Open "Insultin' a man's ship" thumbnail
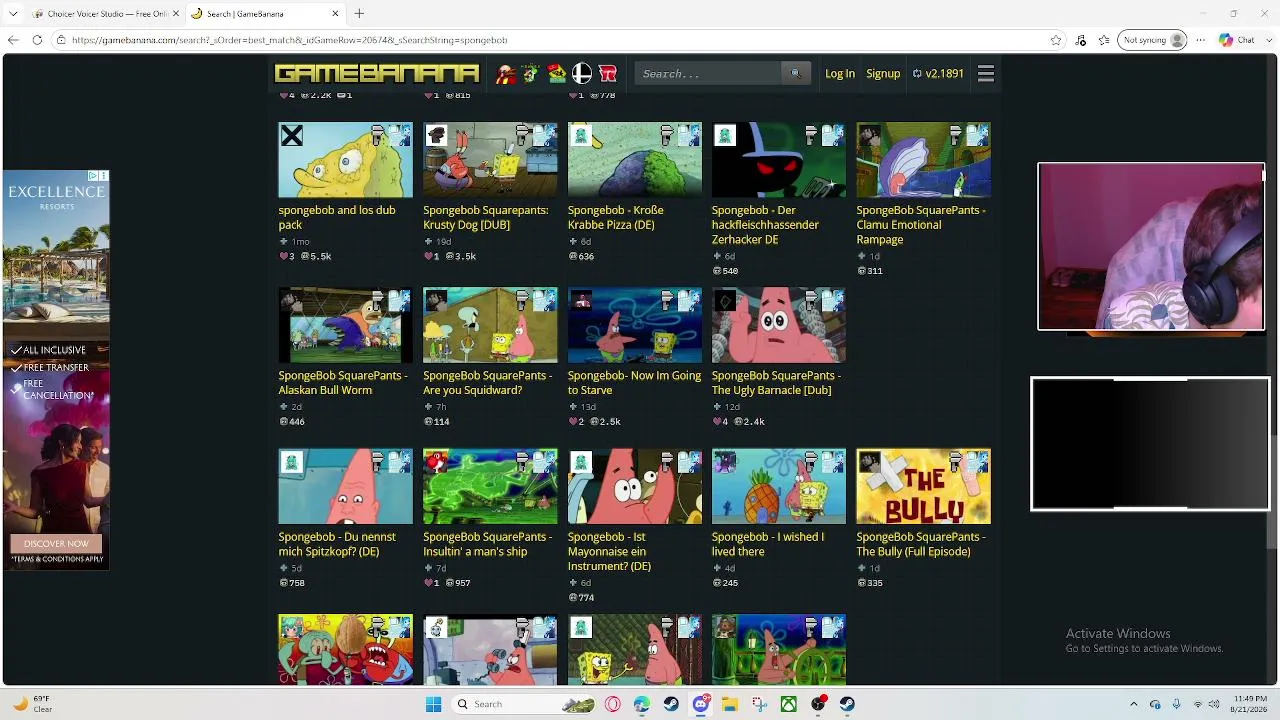Image resolution: width=1280 pixels, height=720 pixels. (490, 487)
